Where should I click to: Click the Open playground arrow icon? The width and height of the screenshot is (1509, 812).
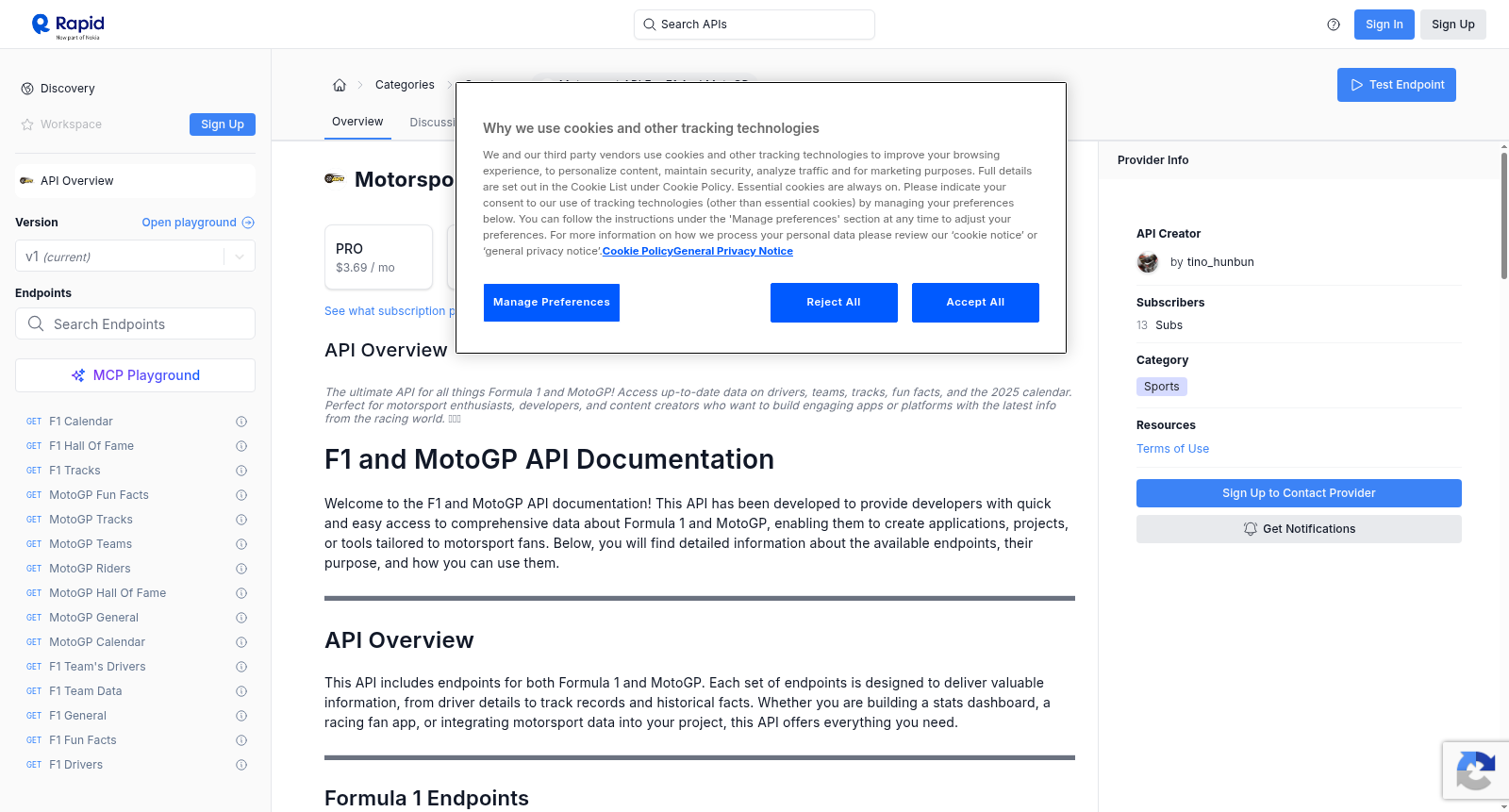(248, 223)
